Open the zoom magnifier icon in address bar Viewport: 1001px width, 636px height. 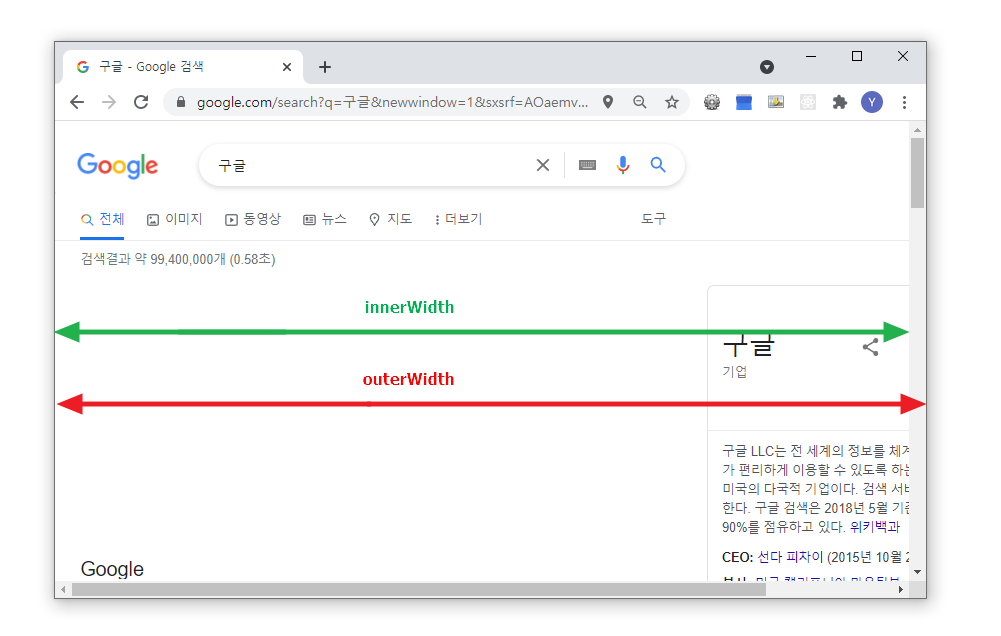640,102
